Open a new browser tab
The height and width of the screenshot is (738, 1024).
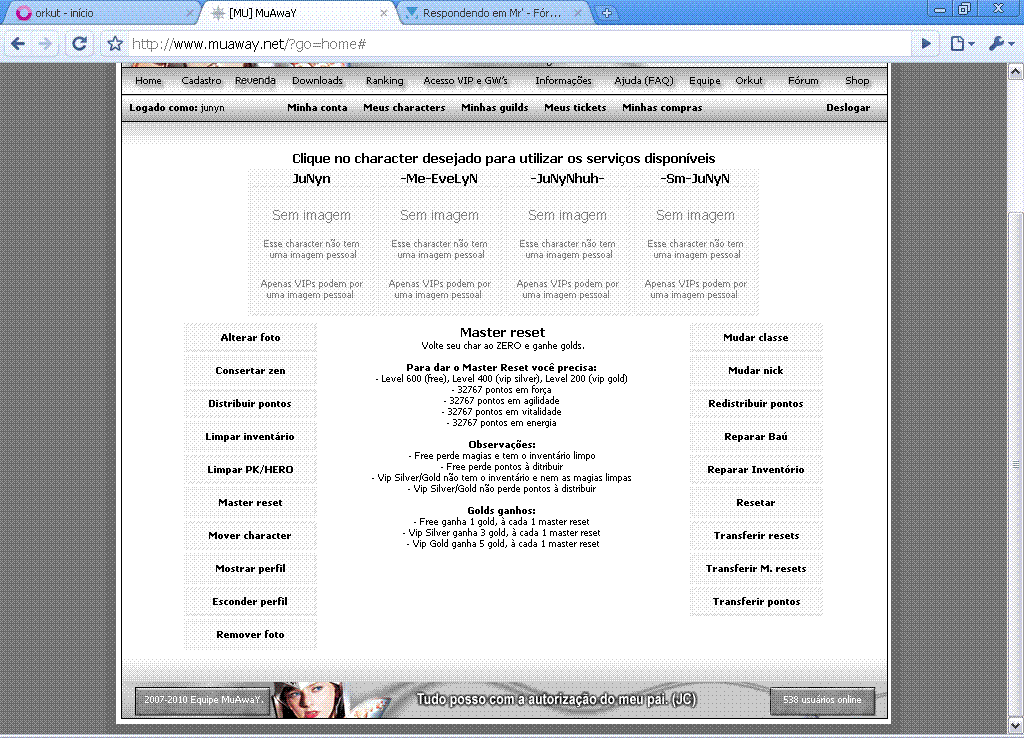coord(607,14)
